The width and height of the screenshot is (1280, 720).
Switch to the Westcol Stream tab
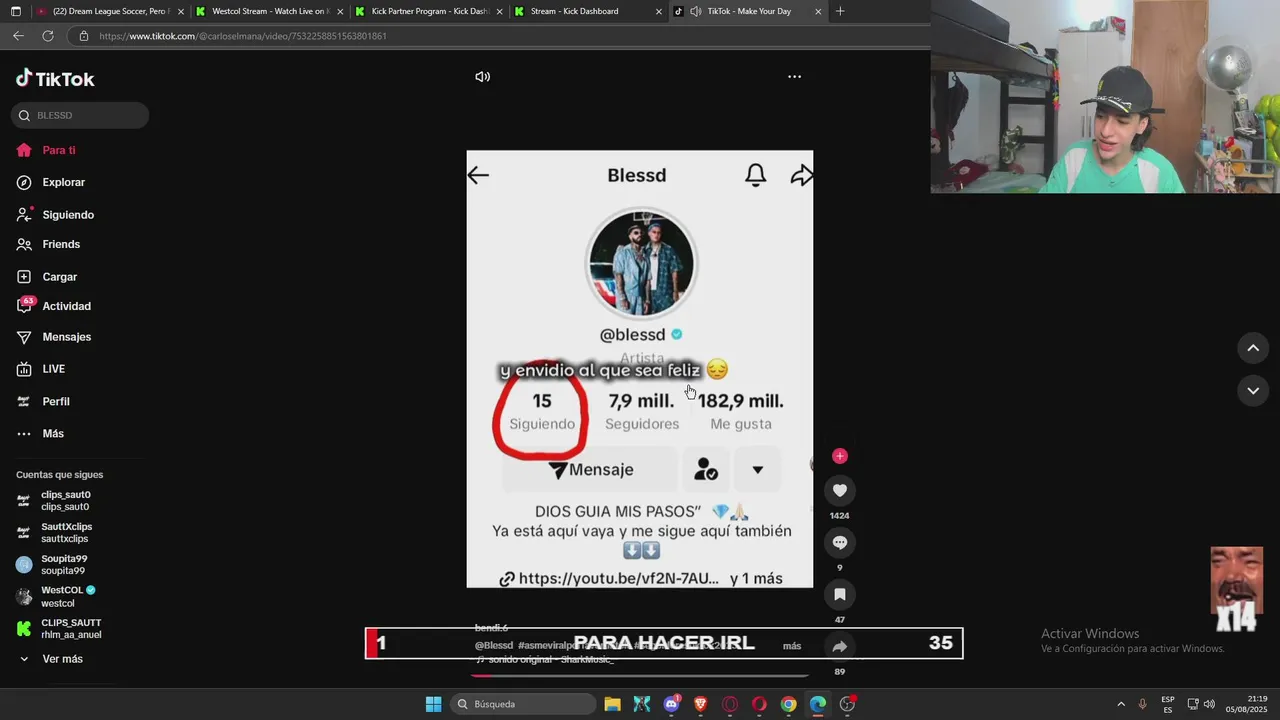(270, 11)
